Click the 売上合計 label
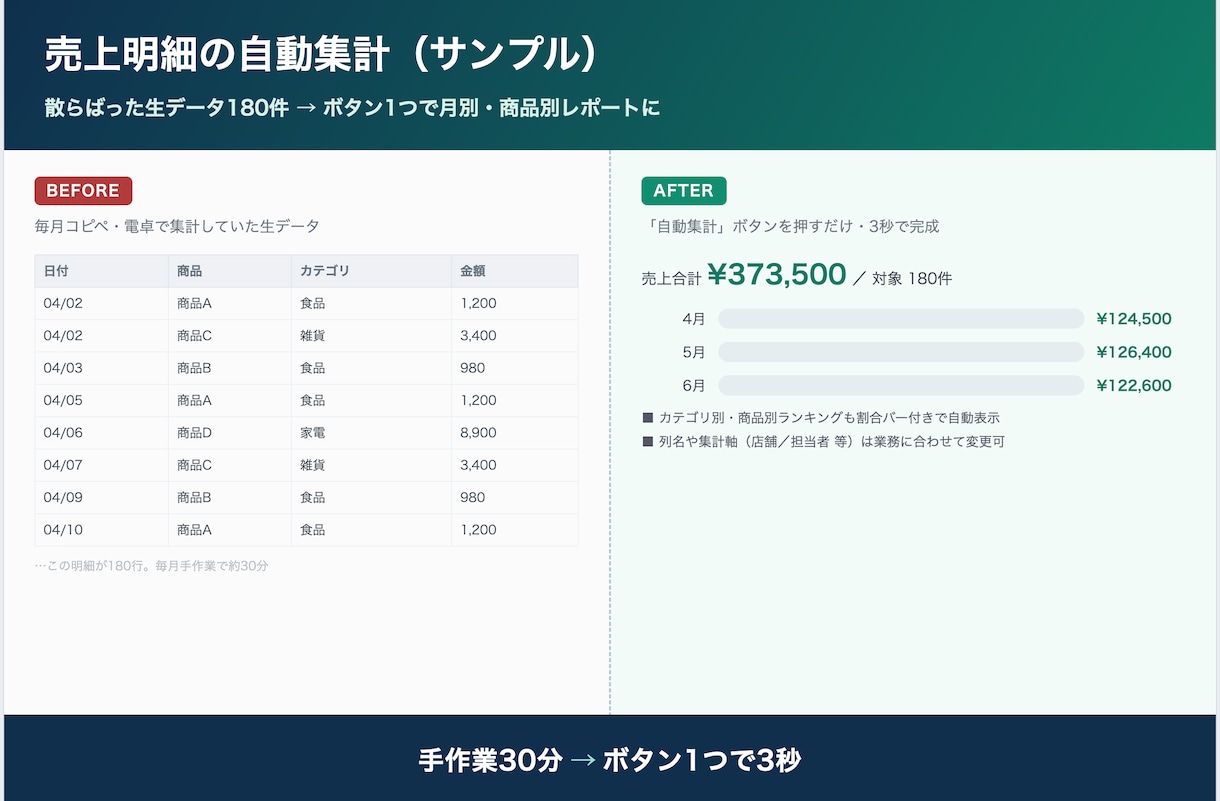The height and width of the screenshot is (801, 1220). (x=671, y=279)
